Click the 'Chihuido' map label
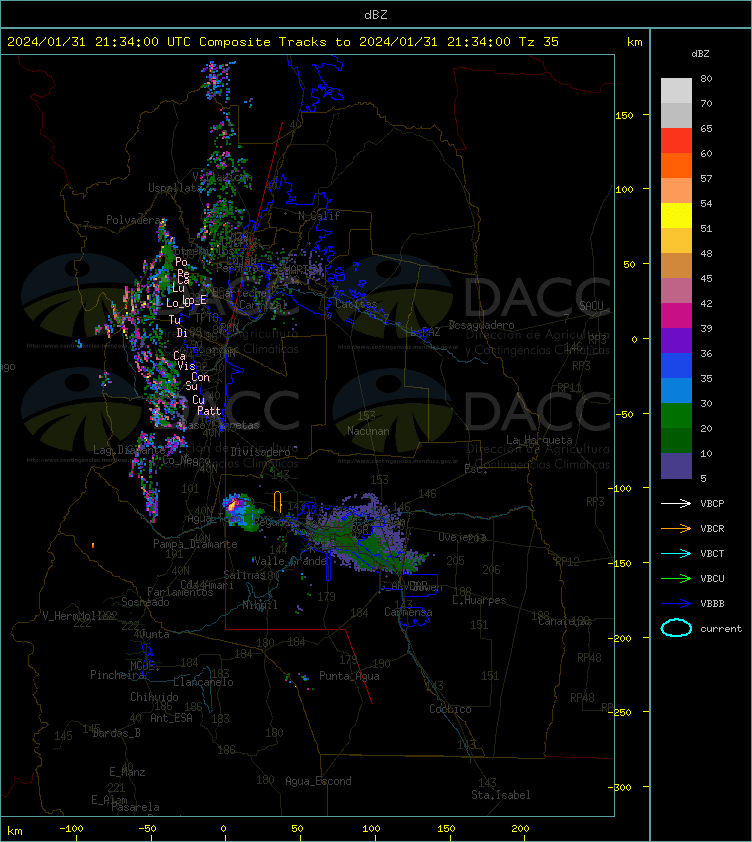This screenshot has height=842, width=752. 154,696
